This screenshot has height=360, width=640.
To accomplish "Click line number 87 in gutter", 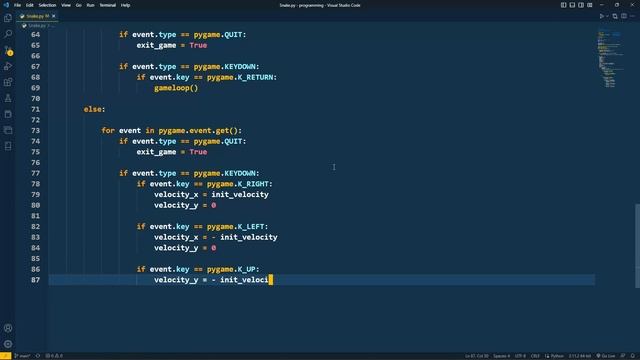I will pyautogui.click(x=36, y=280).
